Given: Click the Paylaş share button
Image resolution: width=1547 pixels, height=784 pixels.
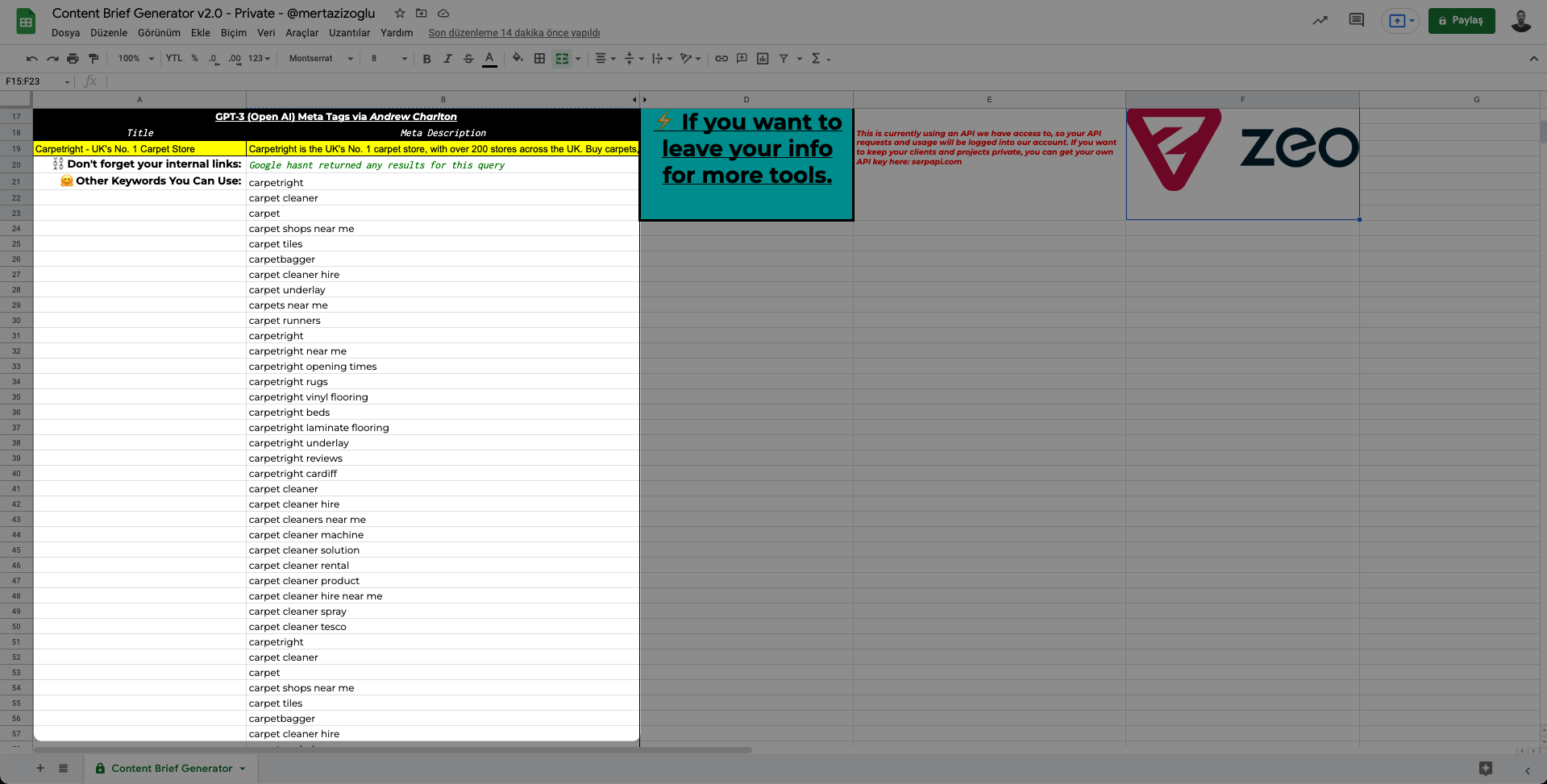Looking at the screenshot, I should coord(1462,21).
